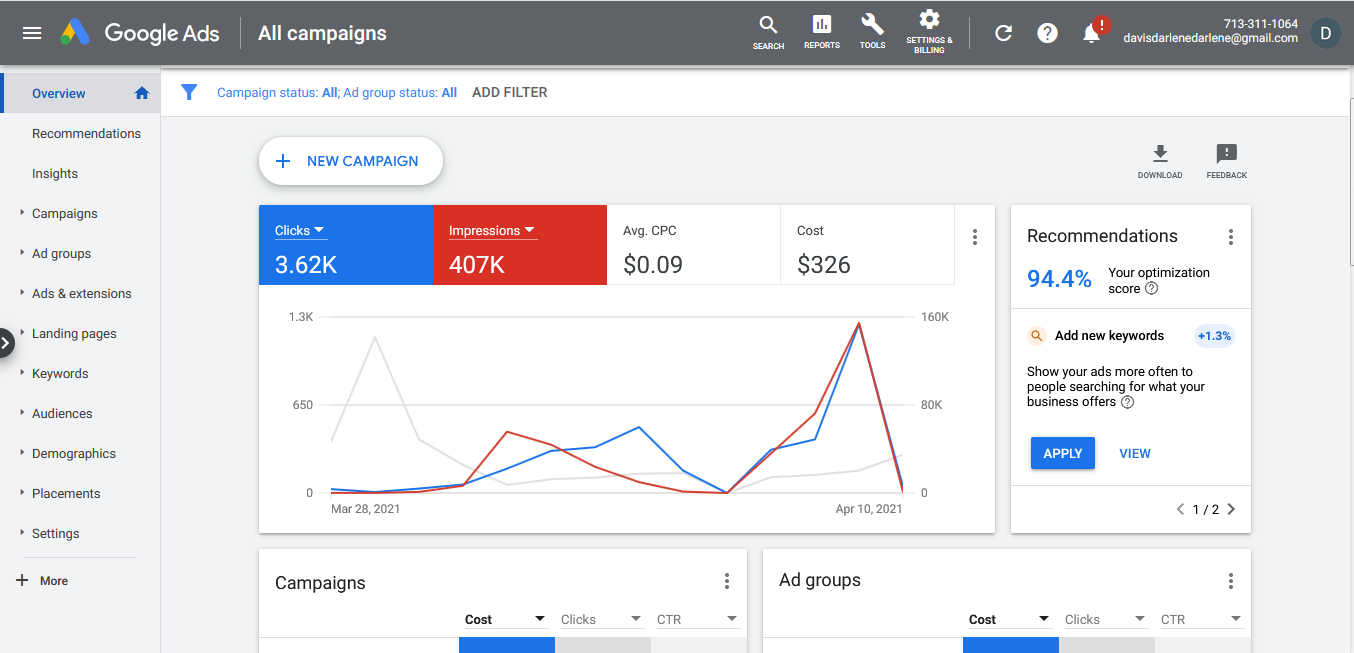View notifications bell icon
The height and width of the screenshot is (653, 1354).
1092,33
